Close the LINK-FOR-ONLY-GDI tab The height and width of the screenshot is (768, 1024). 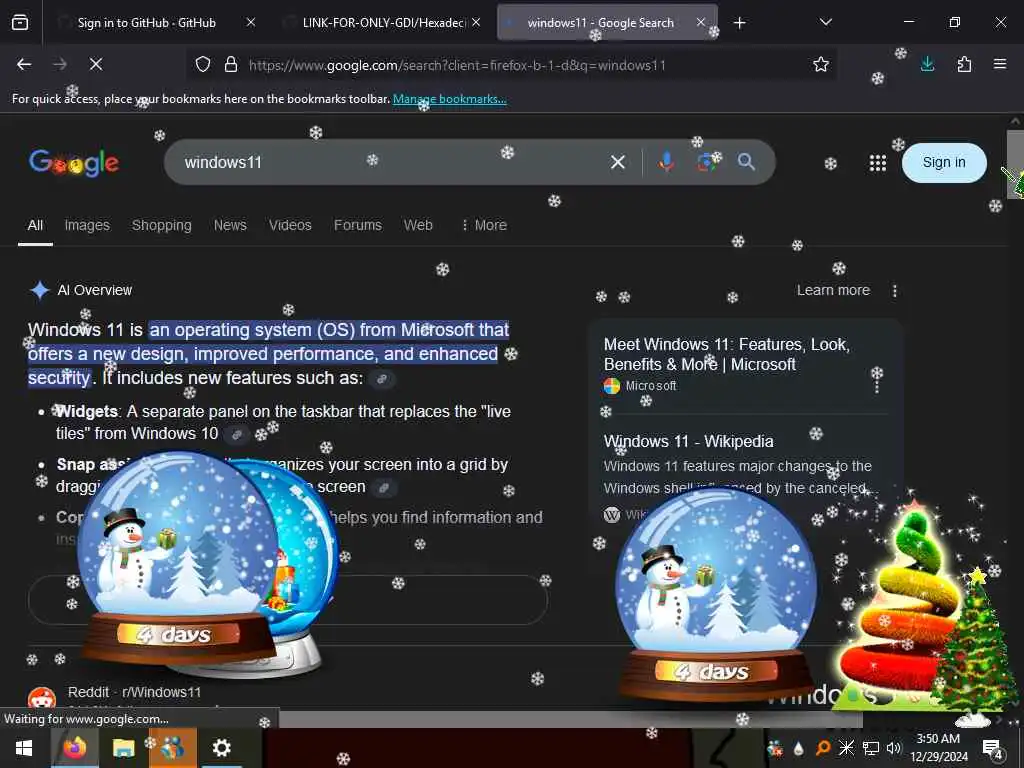[x=476, y=23]
